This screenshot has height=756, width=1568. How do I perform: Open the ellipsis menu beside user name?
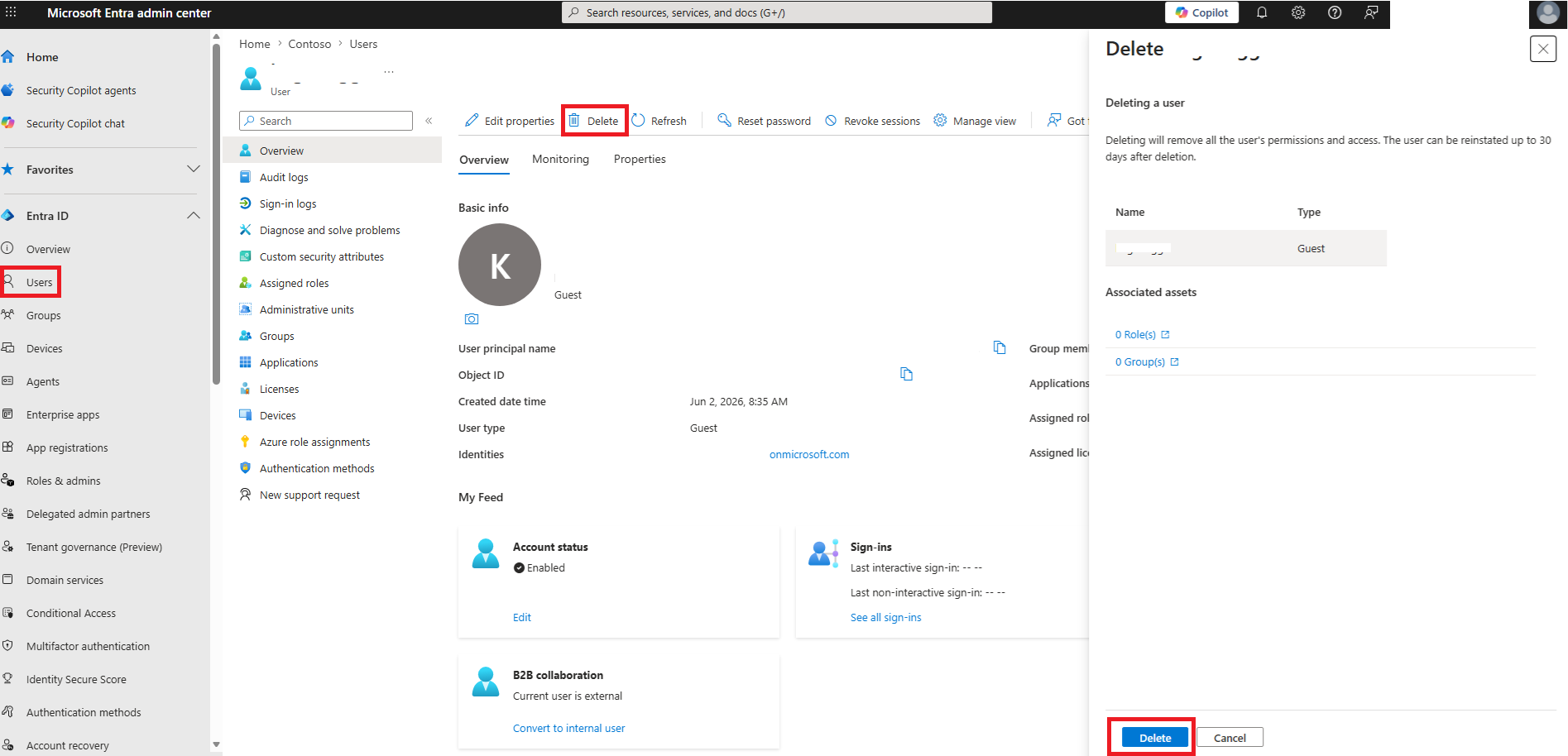point(389,73)
